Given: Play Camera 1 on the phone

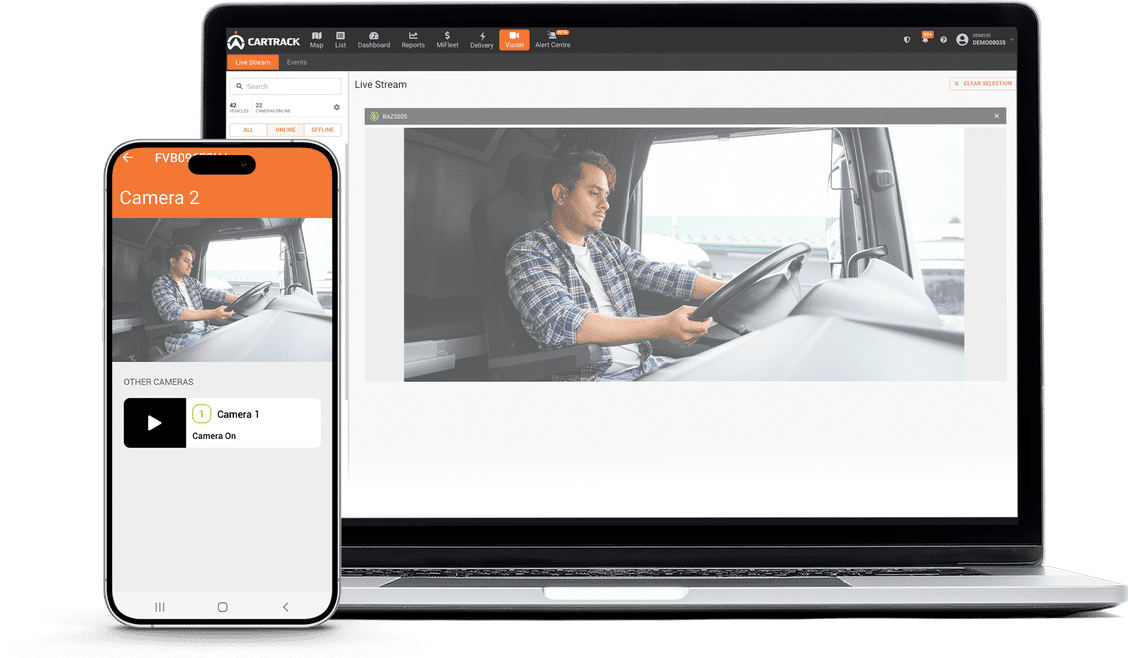Looking at the screenshot, I should [x=155, y=423].
